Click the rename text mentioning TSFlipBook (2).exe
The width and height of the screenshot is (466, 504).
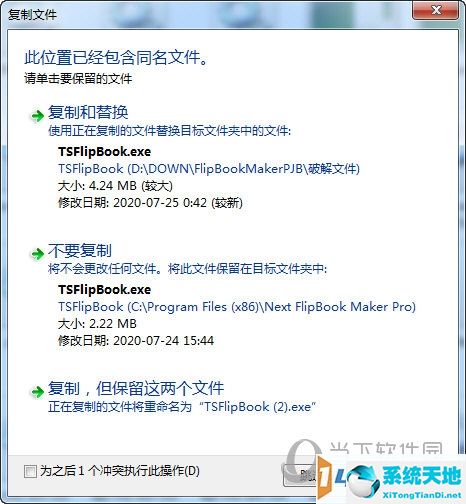[182, 407]
